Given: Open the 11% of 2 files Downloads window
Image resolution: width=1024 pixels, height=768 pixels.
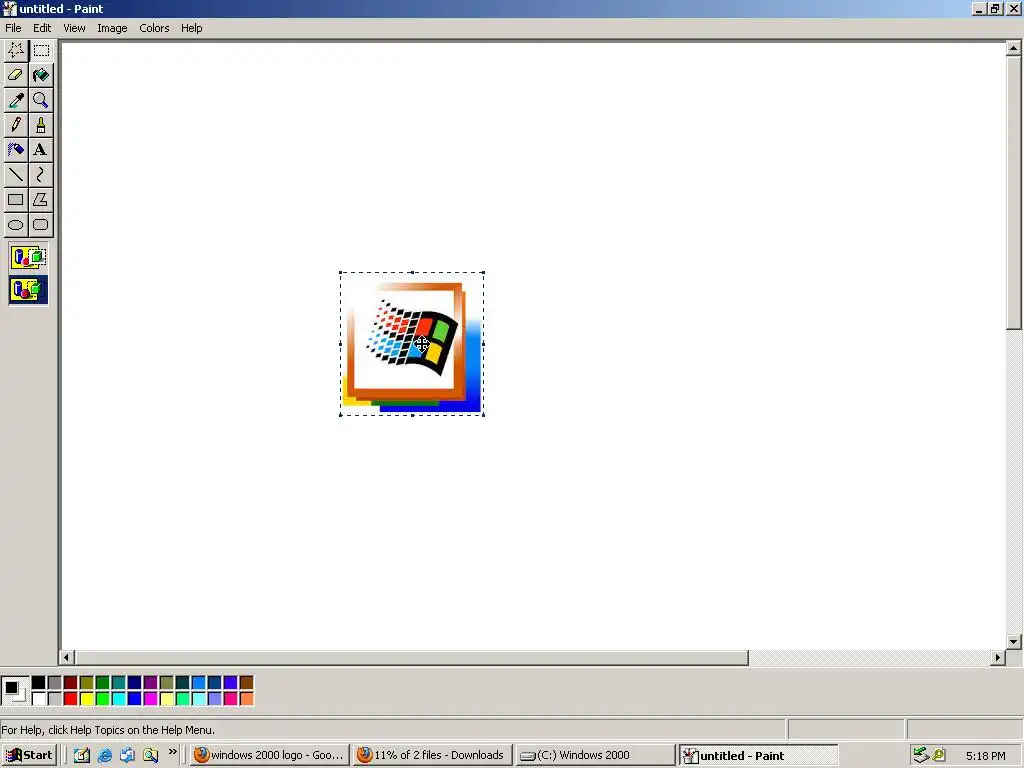Looking at the screenshot, I should 431,756.
